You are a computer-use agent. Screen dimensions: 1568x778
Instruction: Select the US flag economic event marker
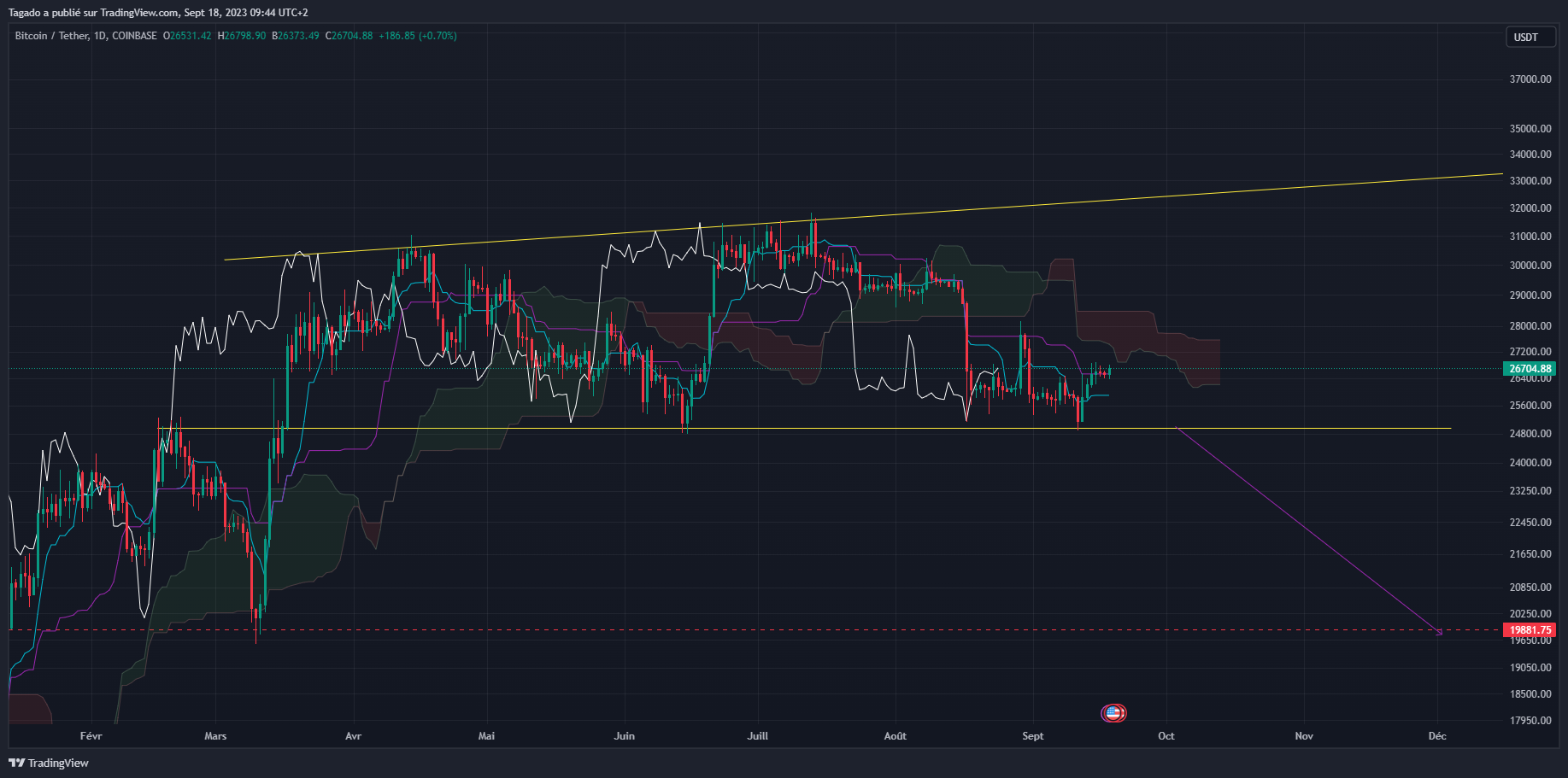1113,713
